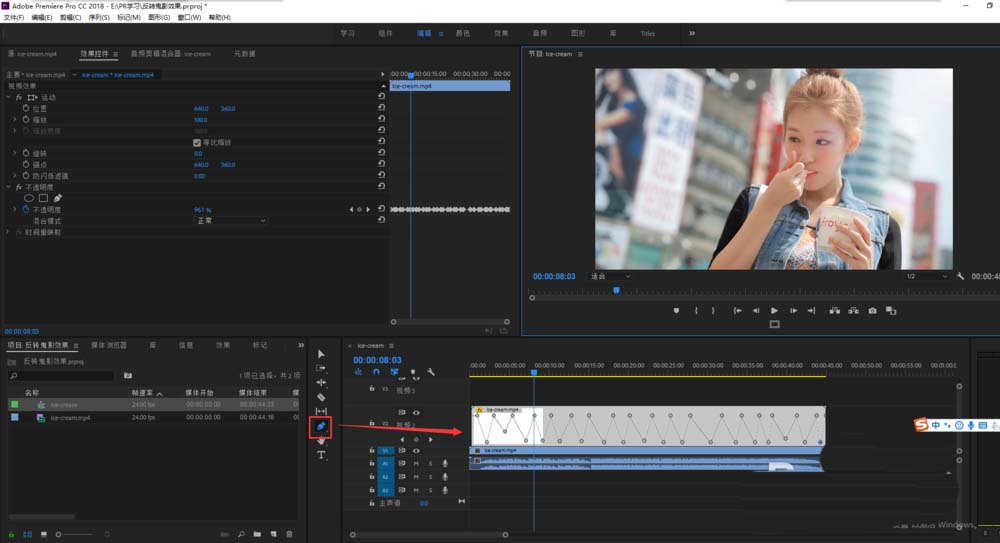
Task: Open the Program monitor zoom-fit dropdown
Action: pyautogui.click(x=610, y=276)
